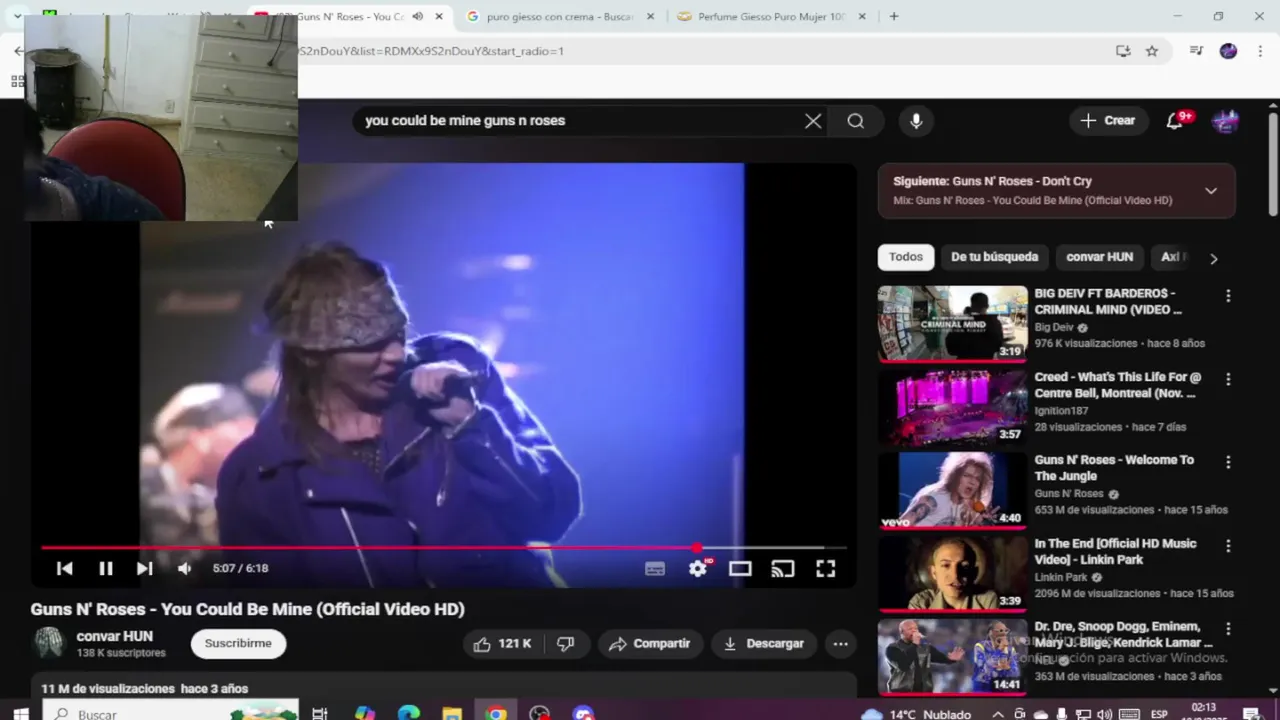Open Creed Centre Bell Montreal thumbnail
The height and width of the screenshot is (720, 1280).
tap(952, 407)
